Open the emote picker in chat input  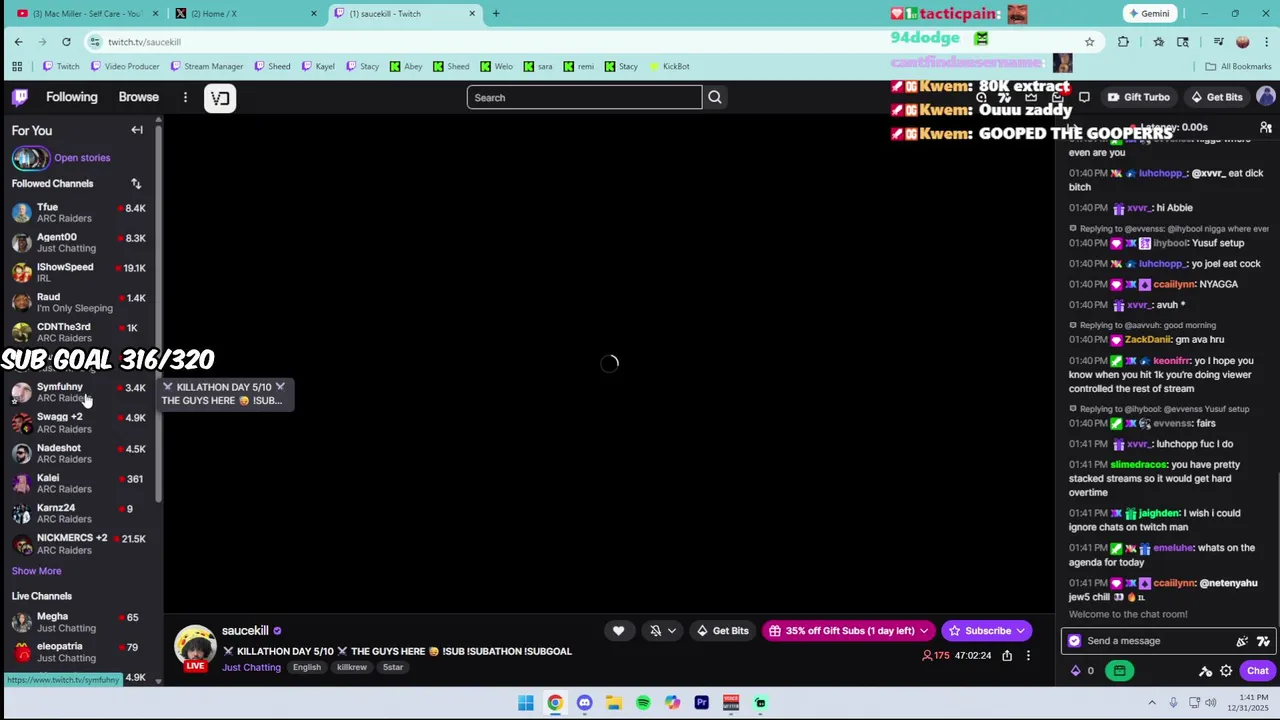[x=1263, y=641]
